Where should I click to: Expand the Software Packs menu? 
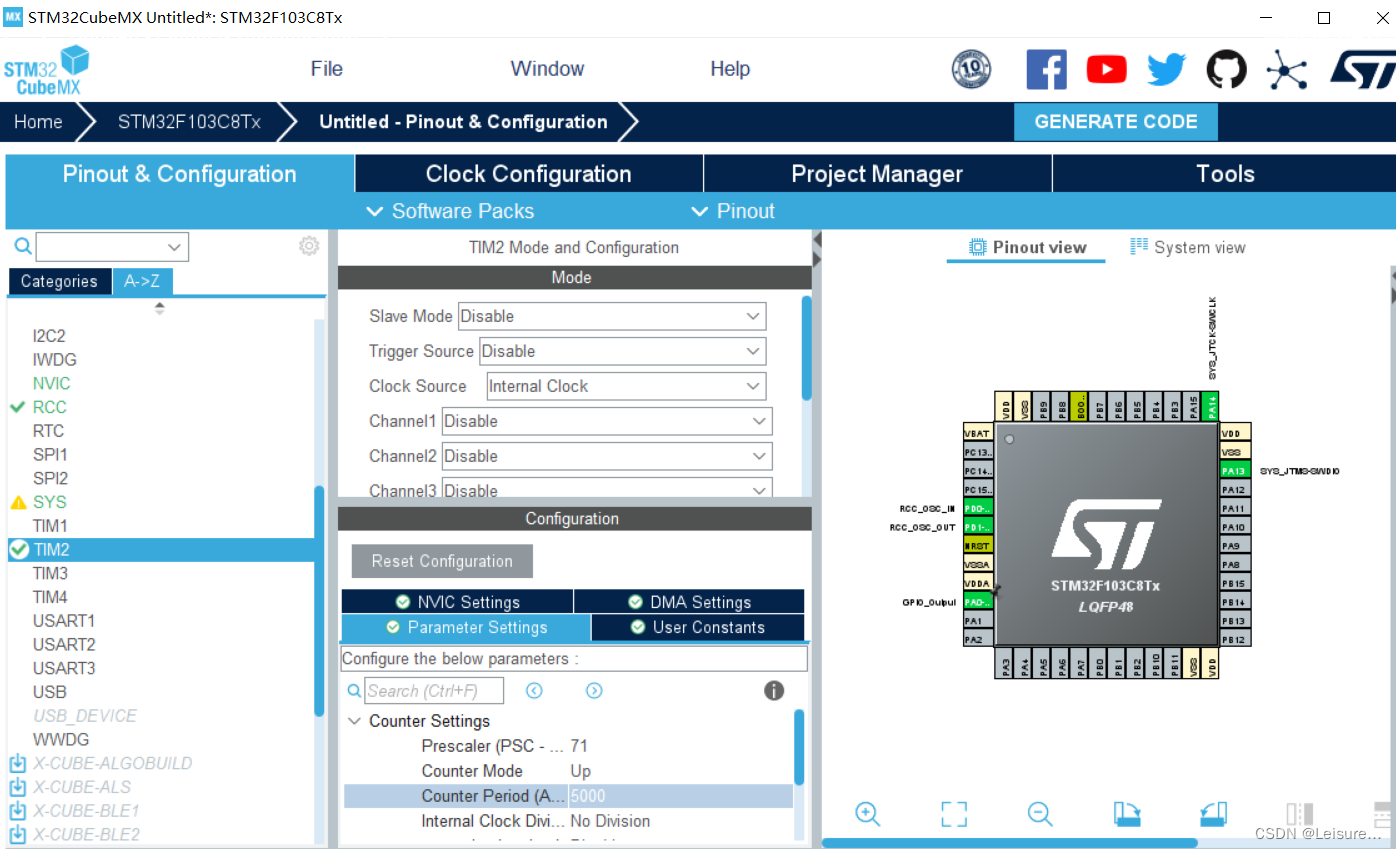[450, 211]
